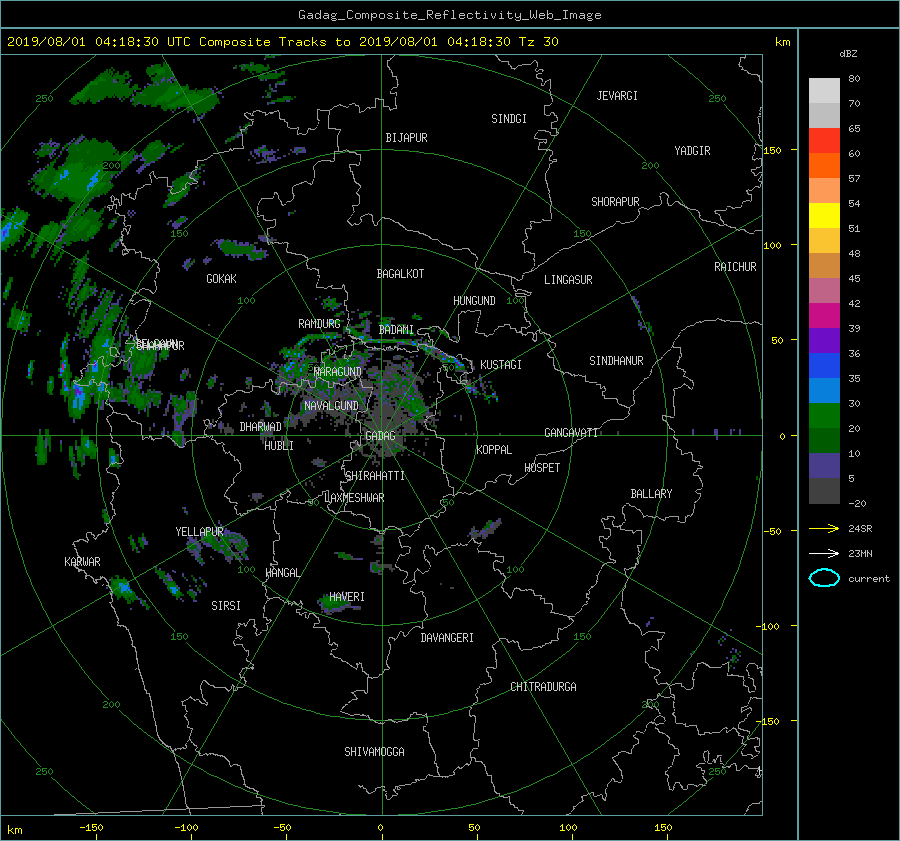The height and width of the screenshot is (841, 900).
Task: Select the magenta 42 dBZ color swatch
Action: click(824, 315)
